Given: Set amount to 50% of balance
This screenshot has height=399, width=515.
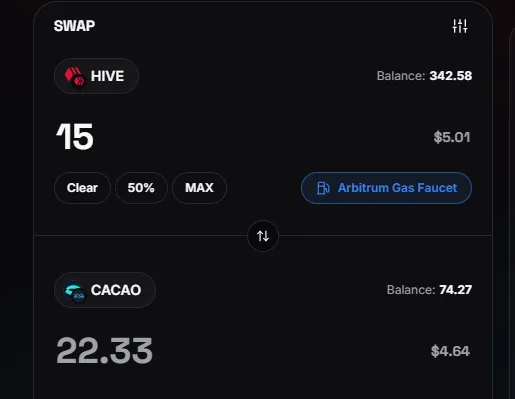Looking at the screenshot, I should [141, 188].
